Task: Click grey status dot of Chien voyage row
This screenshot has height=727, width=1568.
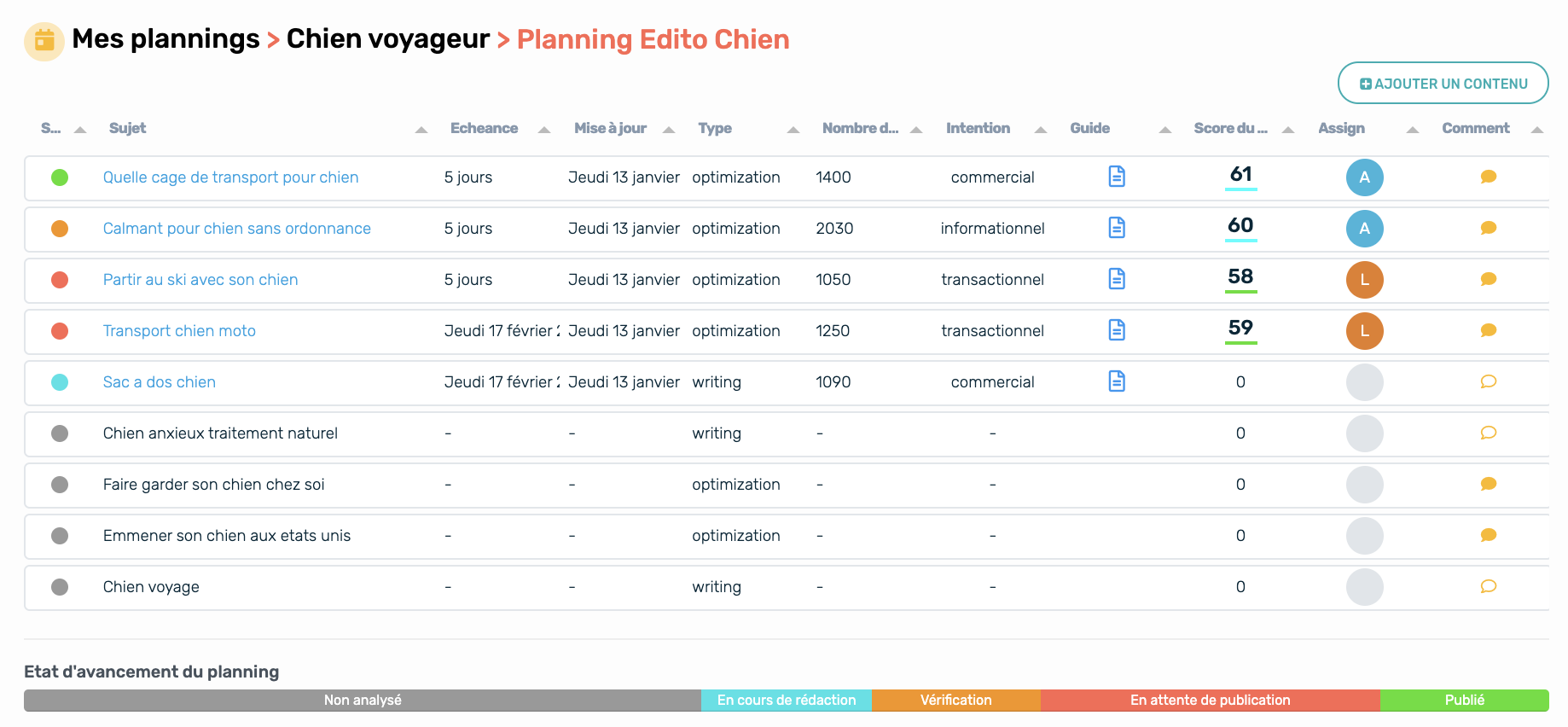Action: point(60,587)
